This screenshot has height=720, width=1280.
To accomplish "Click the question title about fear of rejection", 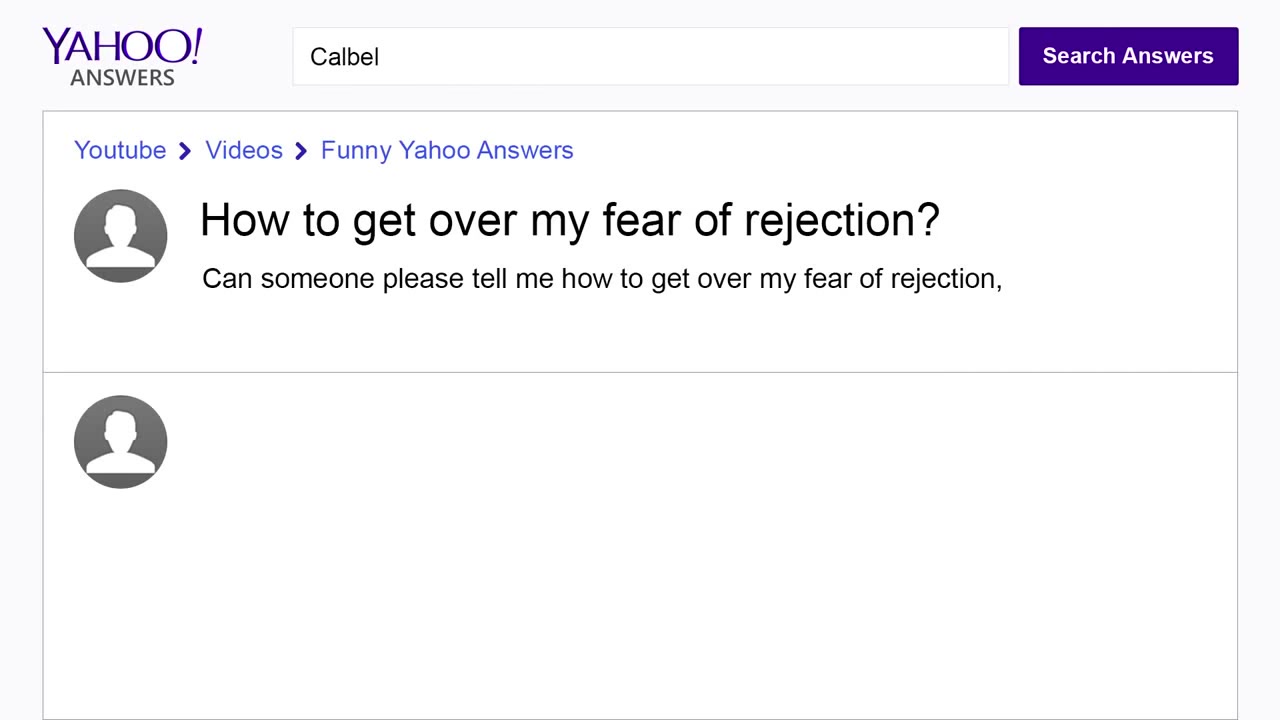I will point(569,220).
